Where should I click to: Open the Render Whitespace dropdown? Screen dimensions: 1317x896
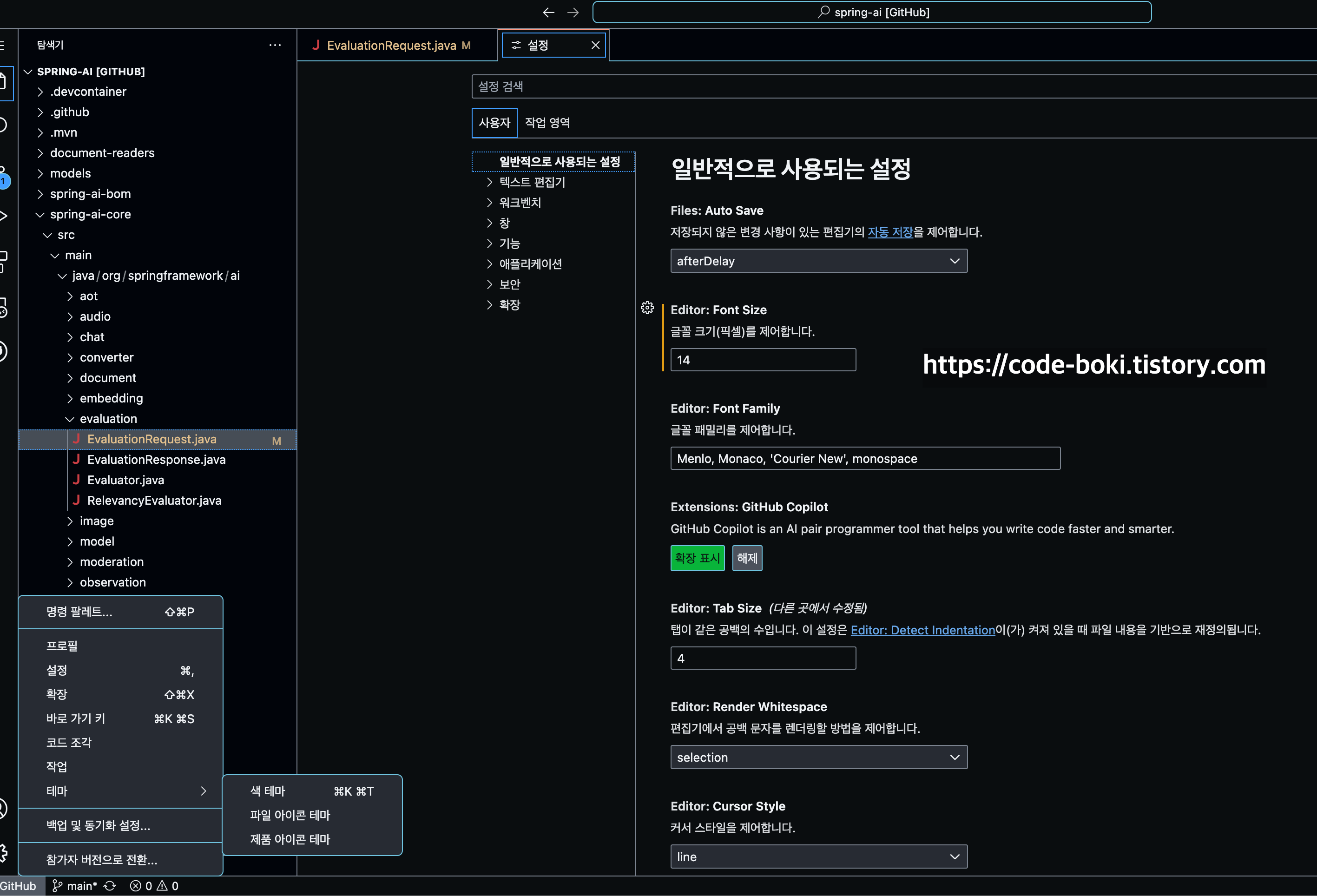[818, 757]
